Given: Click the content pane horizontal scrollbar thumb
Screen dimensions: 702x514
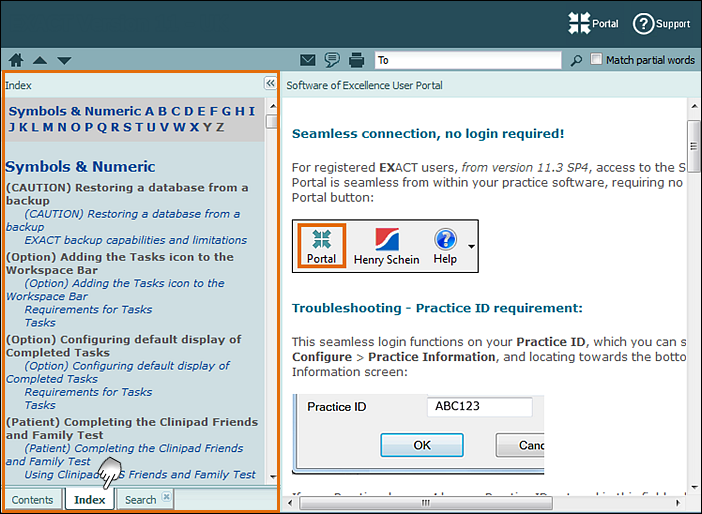Looking at the screenshot, I should [425, 502].
